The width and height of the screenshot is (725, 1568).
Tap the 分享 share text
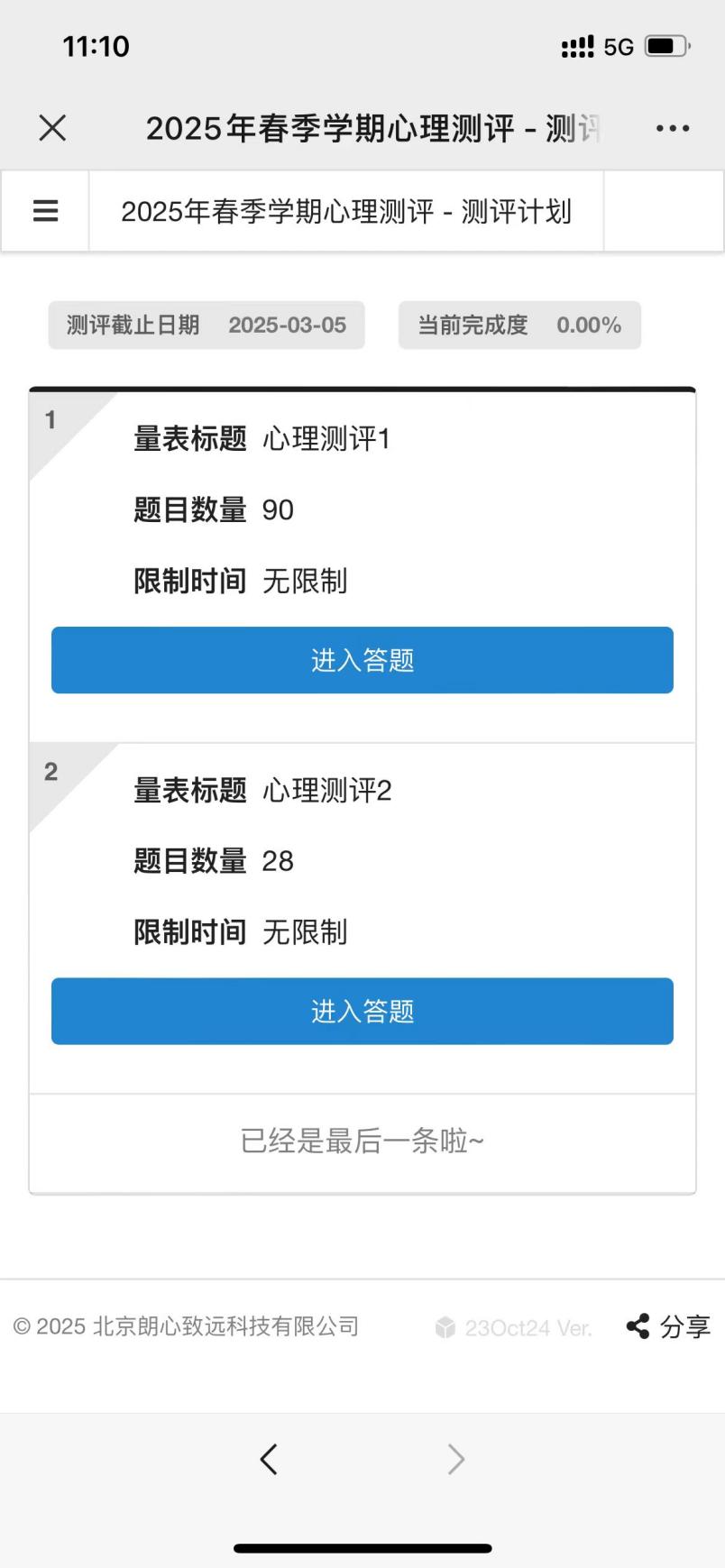[x=685, y=1326]
